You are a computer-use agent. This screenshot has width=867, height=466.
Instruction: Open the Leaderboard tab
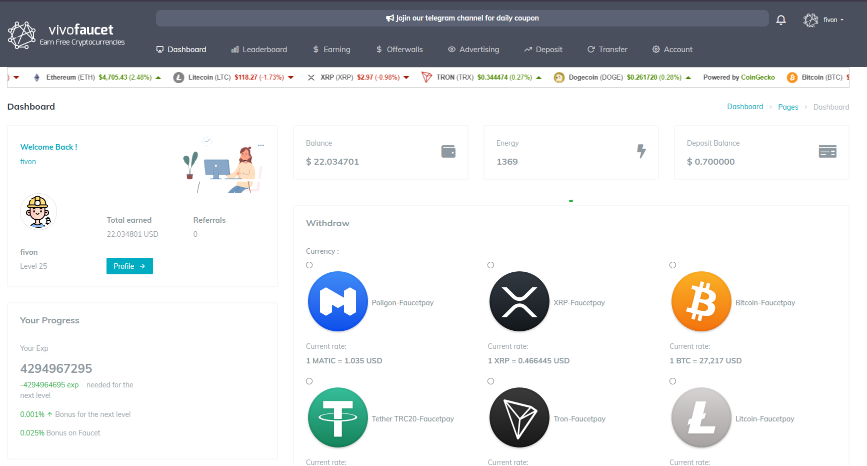pos(259,49)
